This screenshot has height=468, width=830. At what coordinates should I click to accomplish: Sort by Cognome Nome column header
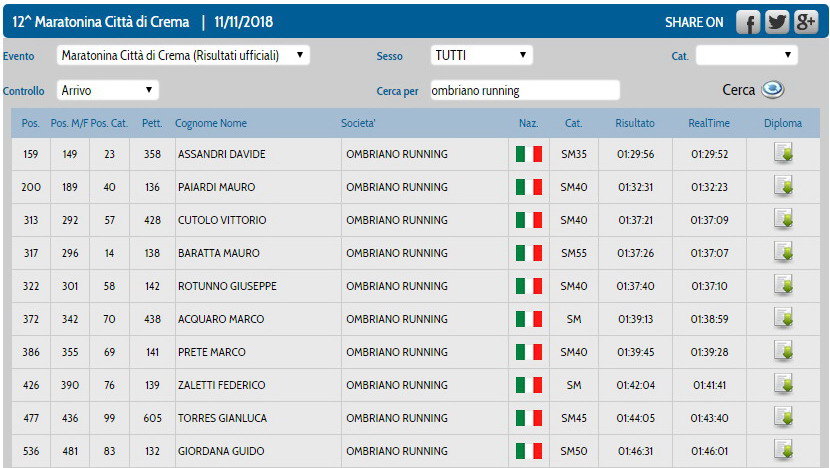pos(211,123)
